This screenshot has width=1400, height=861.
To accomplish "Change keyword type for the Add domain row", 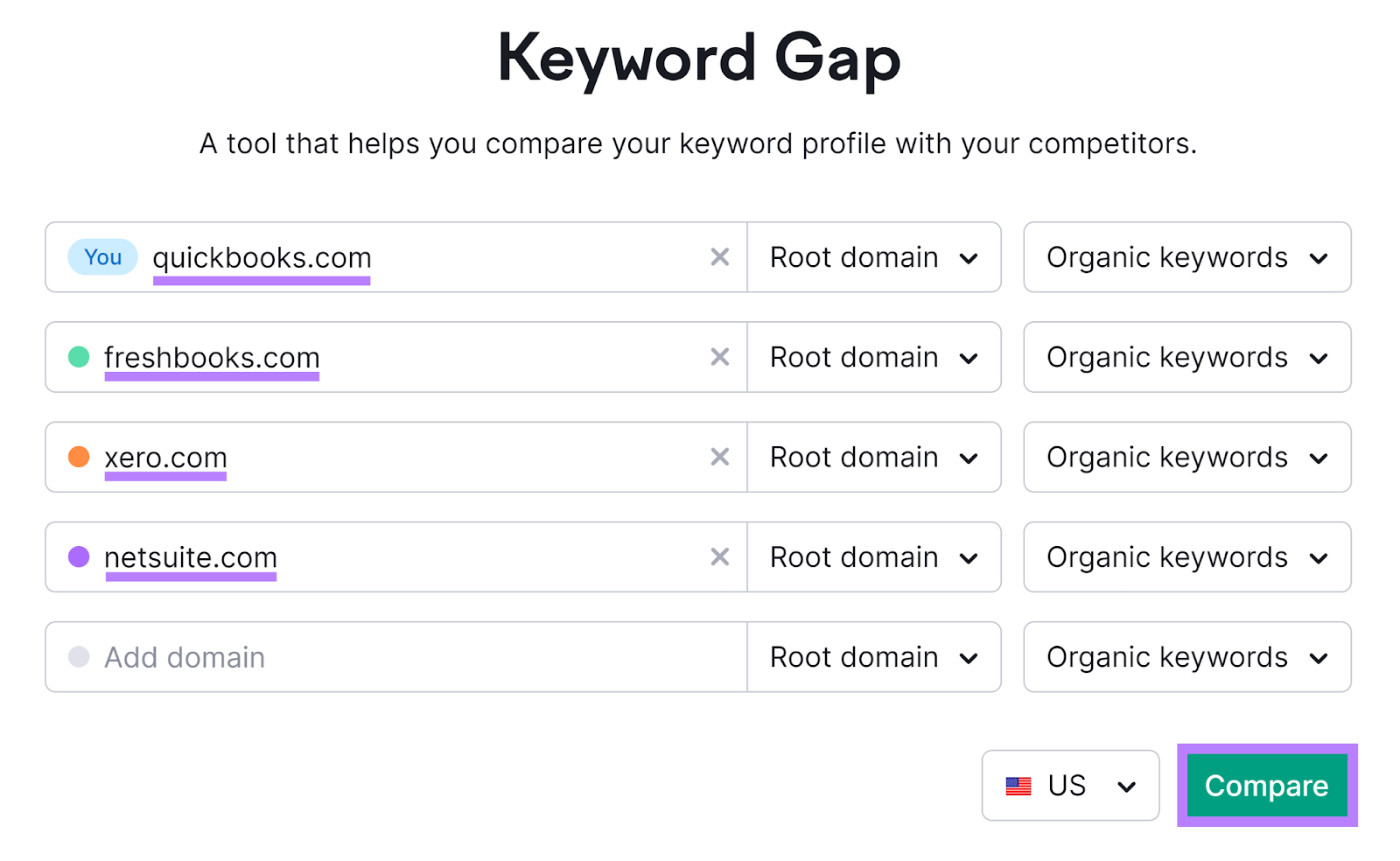I will (x=1186, y=656).
